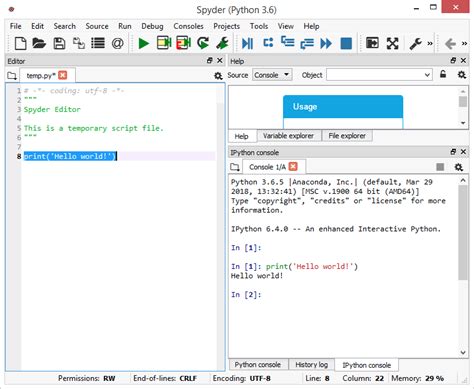Click the IPython console scrollbar
The width and height of the screenshot is (474, 389).
463,233
